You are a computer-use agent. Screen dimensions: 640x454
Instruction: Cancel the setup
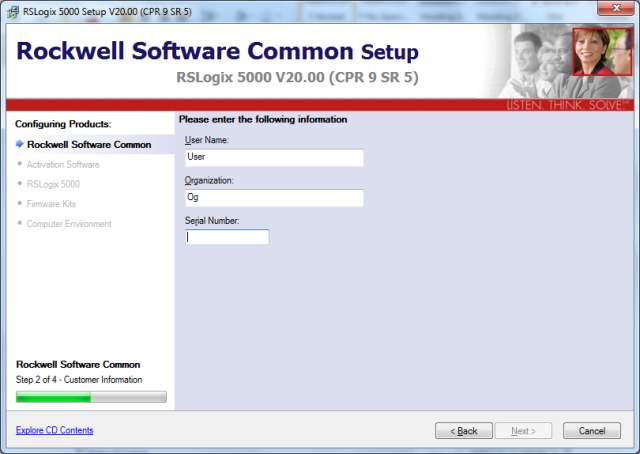click(x=592, y=431)
